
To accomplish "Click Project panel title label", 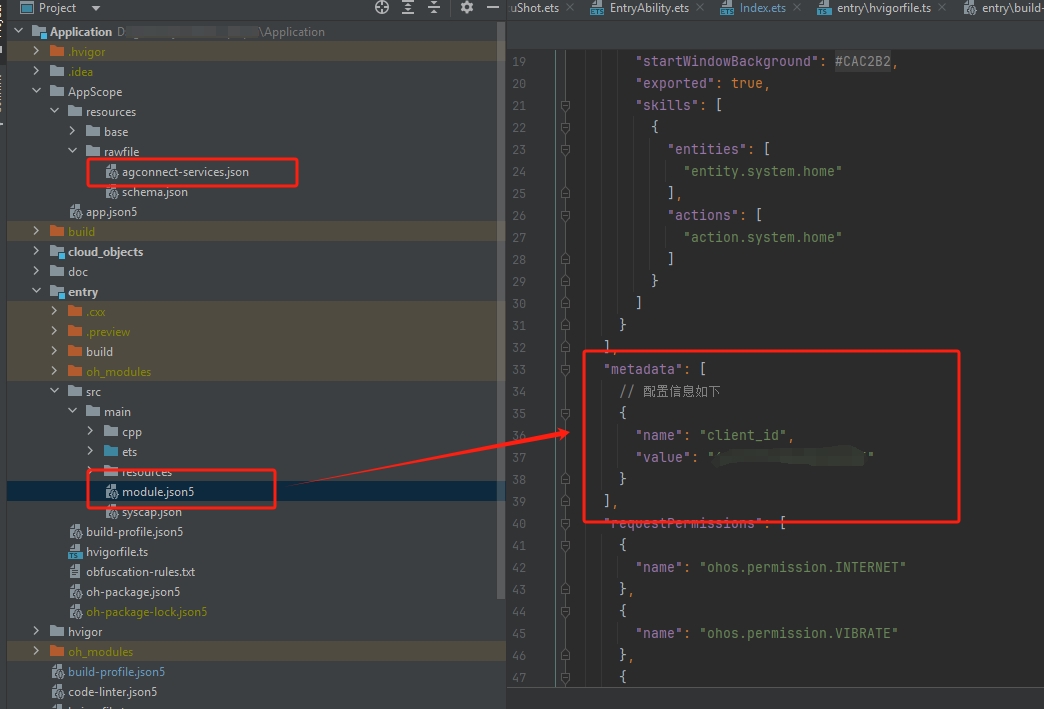I will click(x=57, y=8).
